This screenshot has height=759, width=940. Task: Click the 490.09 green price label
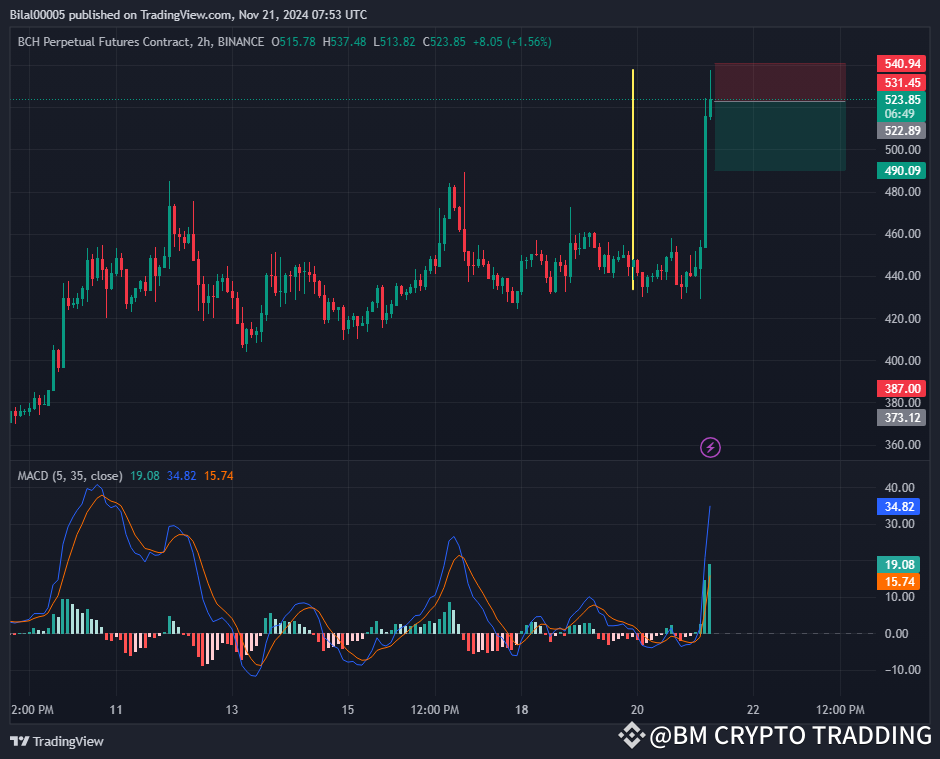(901, 171)
